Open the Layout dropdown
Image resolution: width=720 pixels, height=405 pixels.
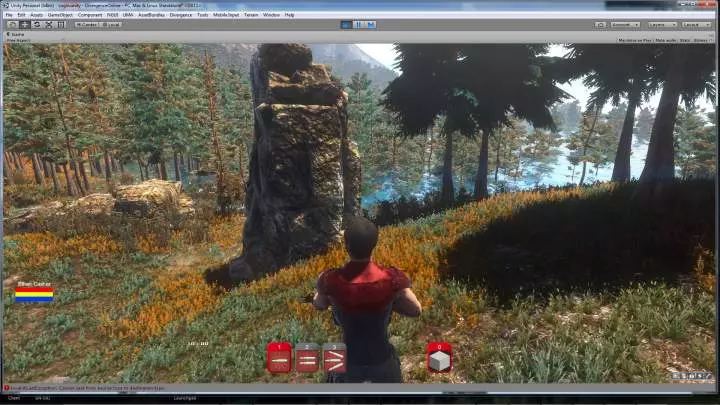click(696, 24)
